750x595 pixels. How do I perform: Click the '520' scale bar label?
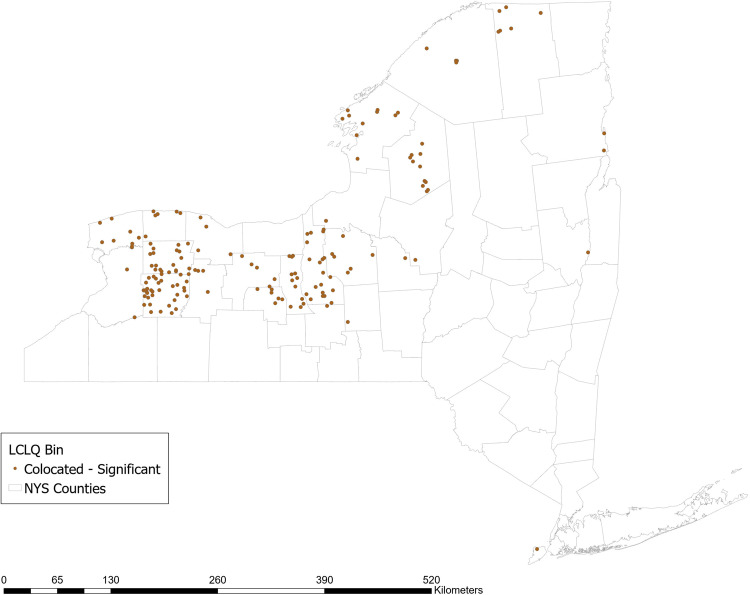point(431,580)
